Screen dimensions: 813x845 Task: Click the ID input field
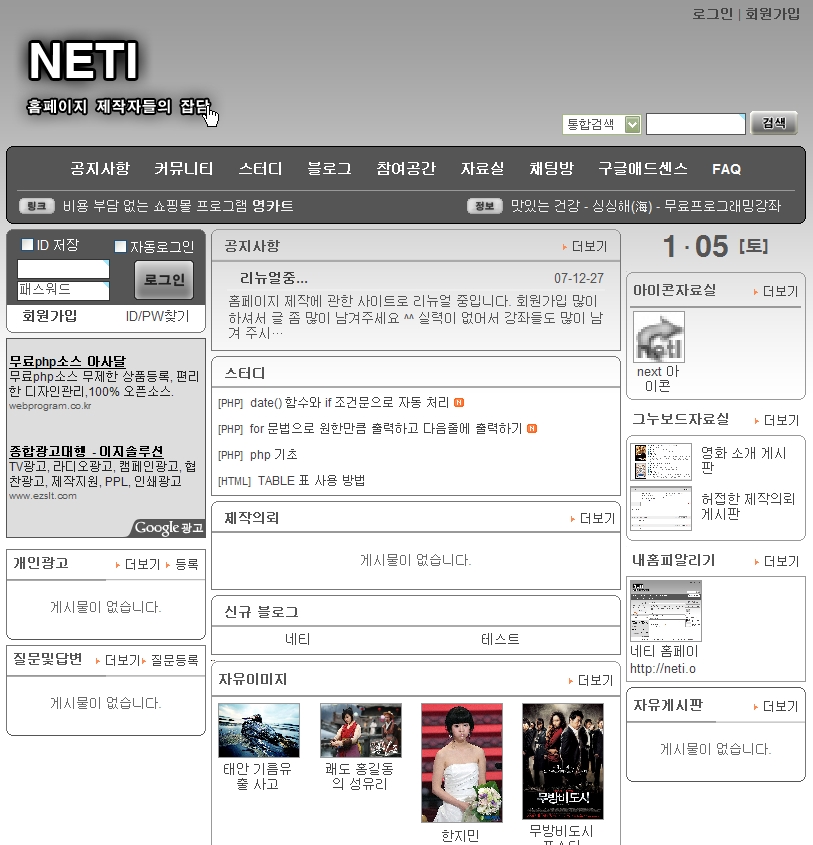63,269
